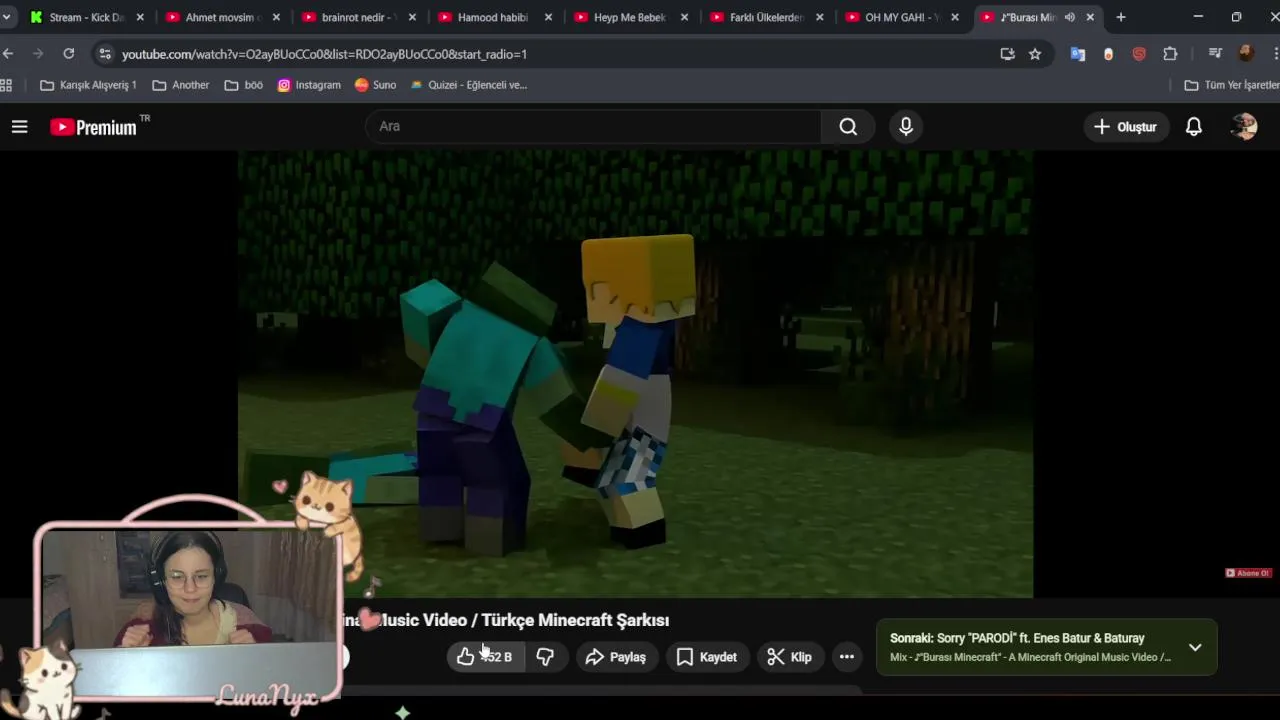Mute the Burası Minecraft tab audio
This screenshot has height=720, width=1280.
point(1069,17)
